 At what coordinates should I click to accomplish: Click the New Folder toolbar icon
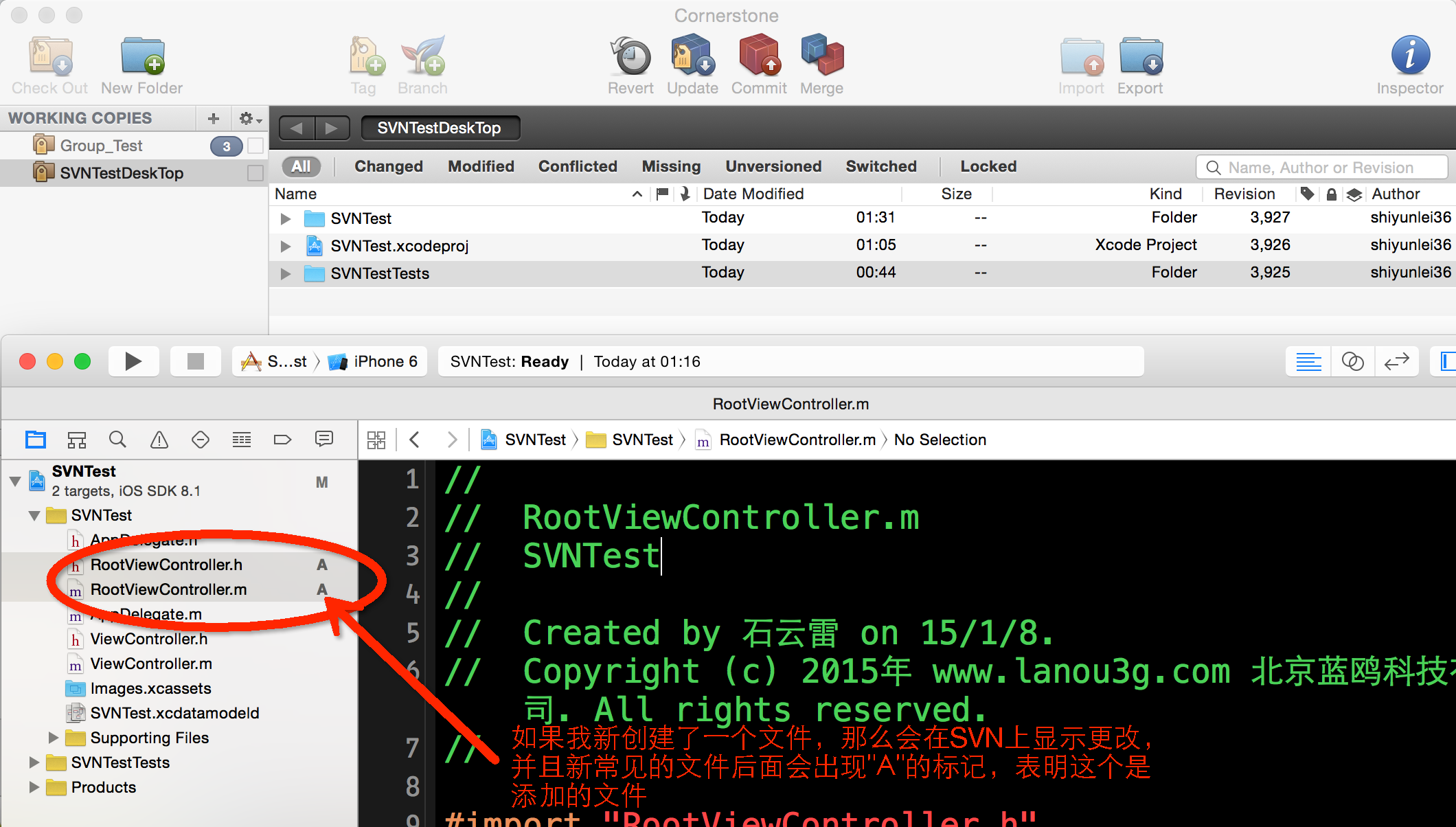[x=142, y=56]
